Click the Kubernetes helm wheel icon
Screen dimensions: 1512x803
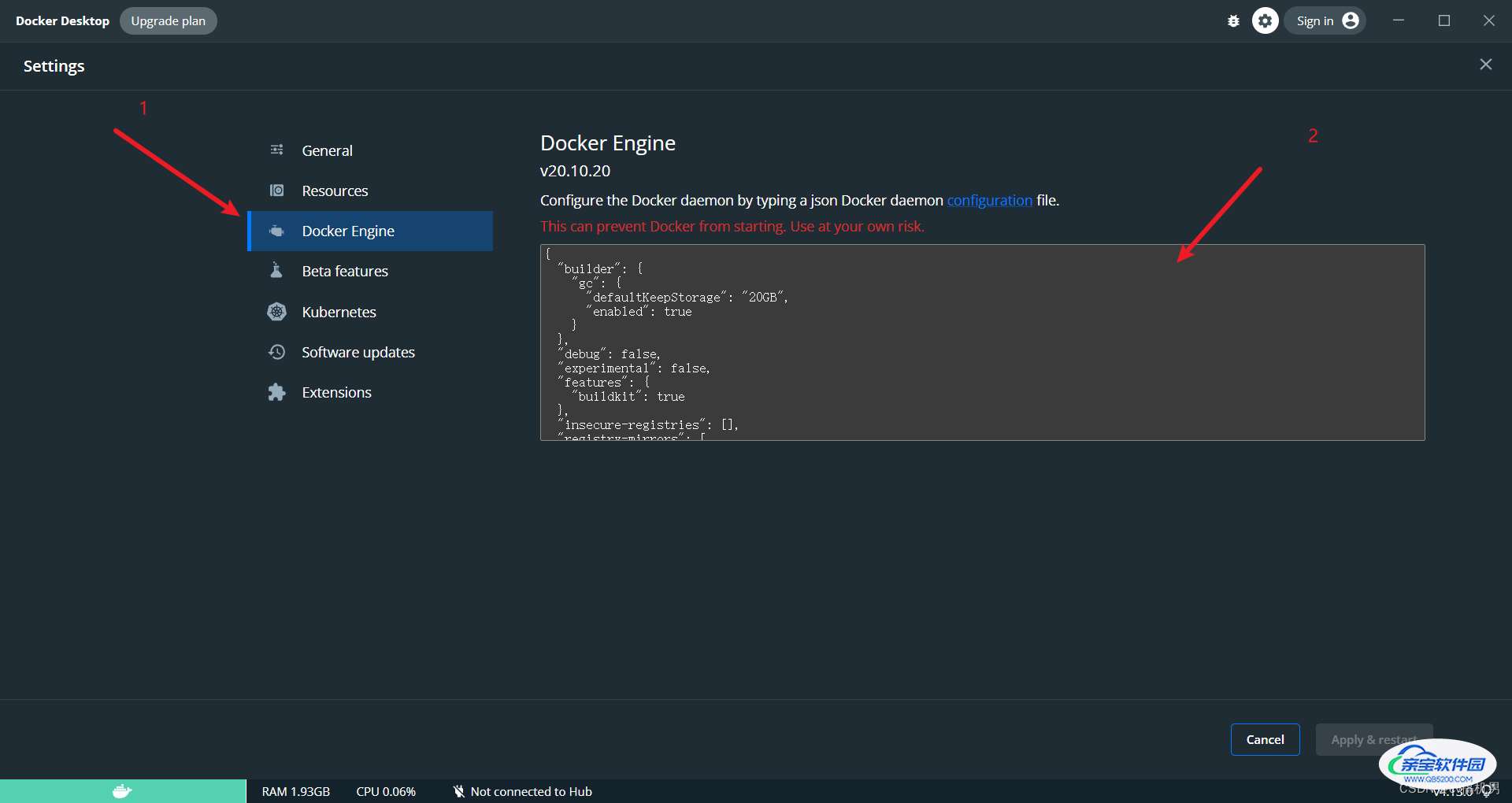(x=276, y=312)
